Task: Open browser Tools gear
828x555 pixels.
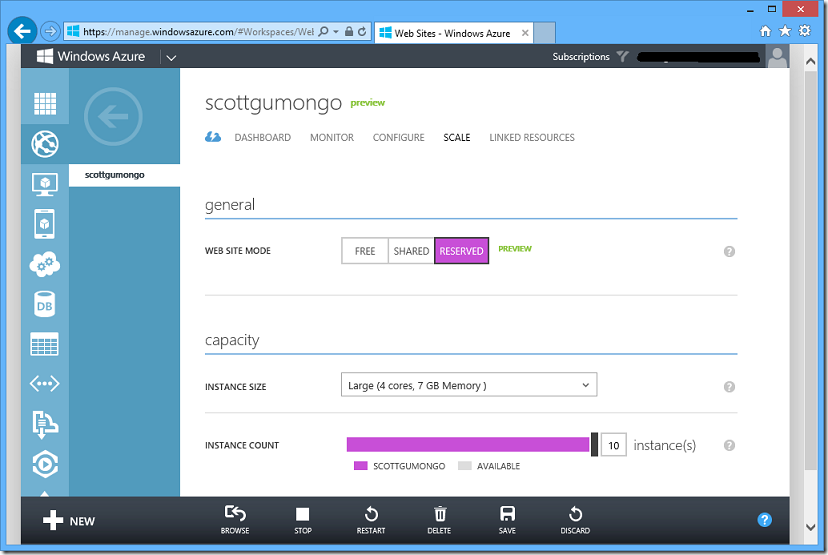Action: coord(805,31)
